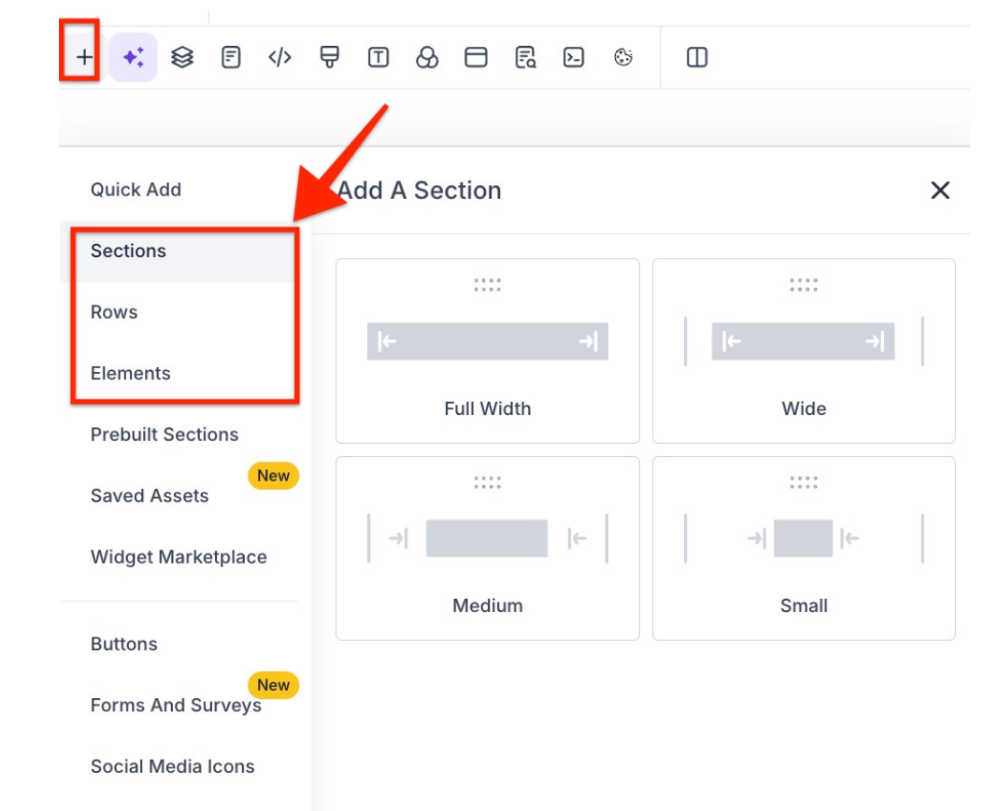Open the terminal prompt icon

[x=573, y=58]
